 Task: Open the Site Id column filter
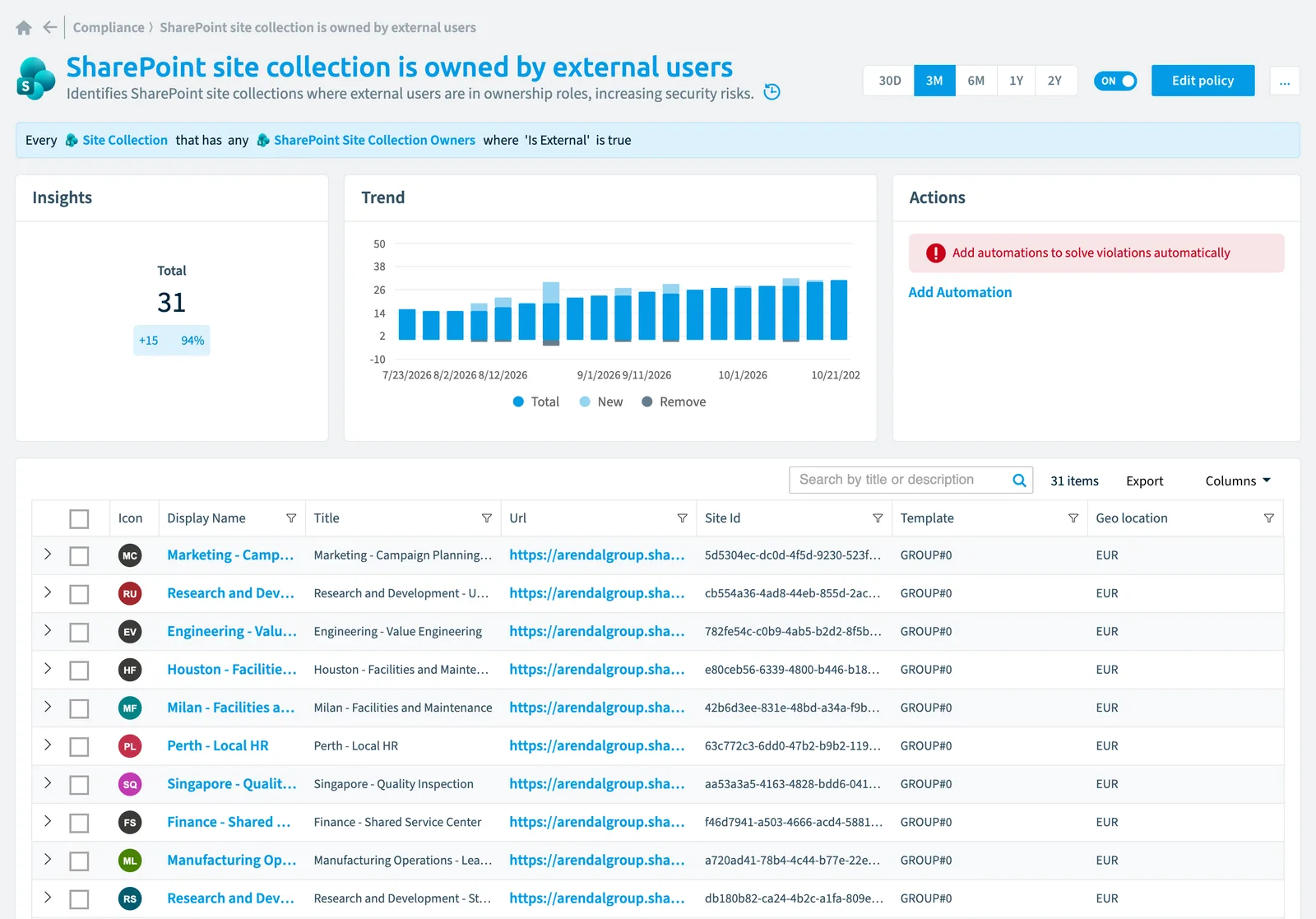tap(878, 518)
